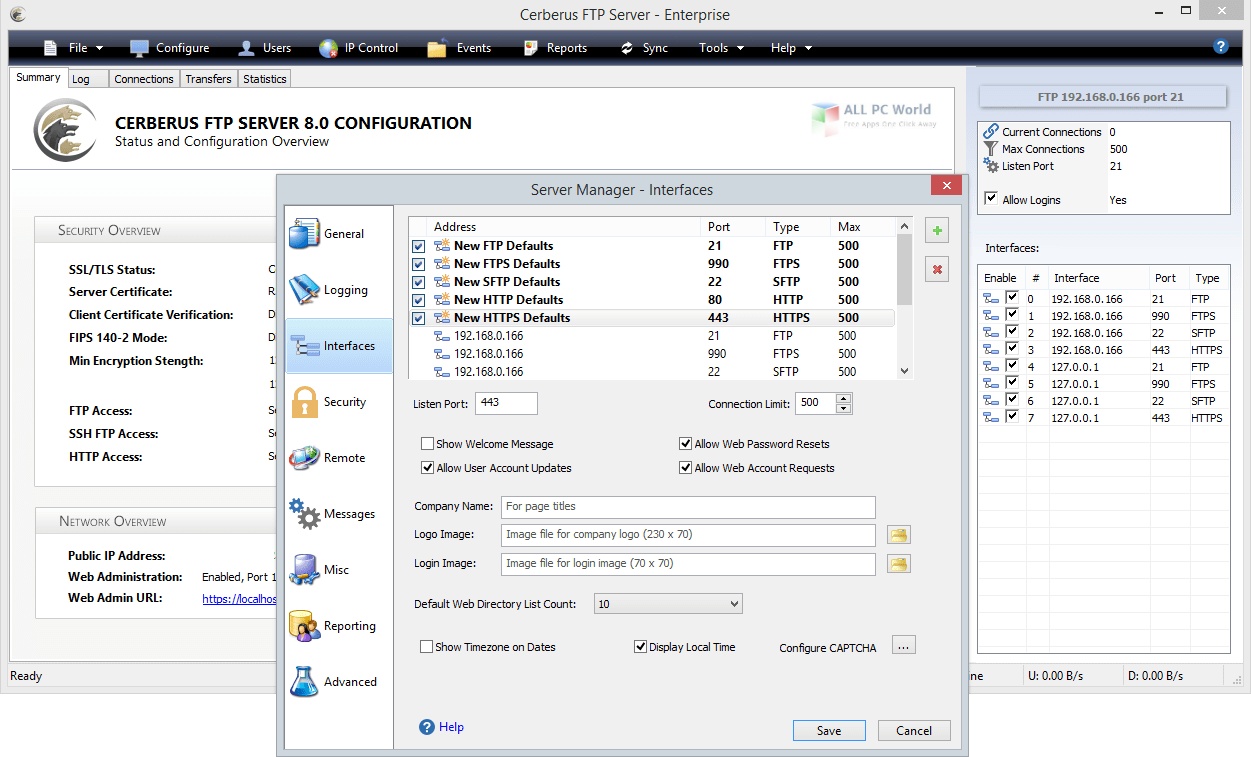The image size is (1251, 757).
Task: Disable Allow User Account Updates
Action: coord(427,468)
